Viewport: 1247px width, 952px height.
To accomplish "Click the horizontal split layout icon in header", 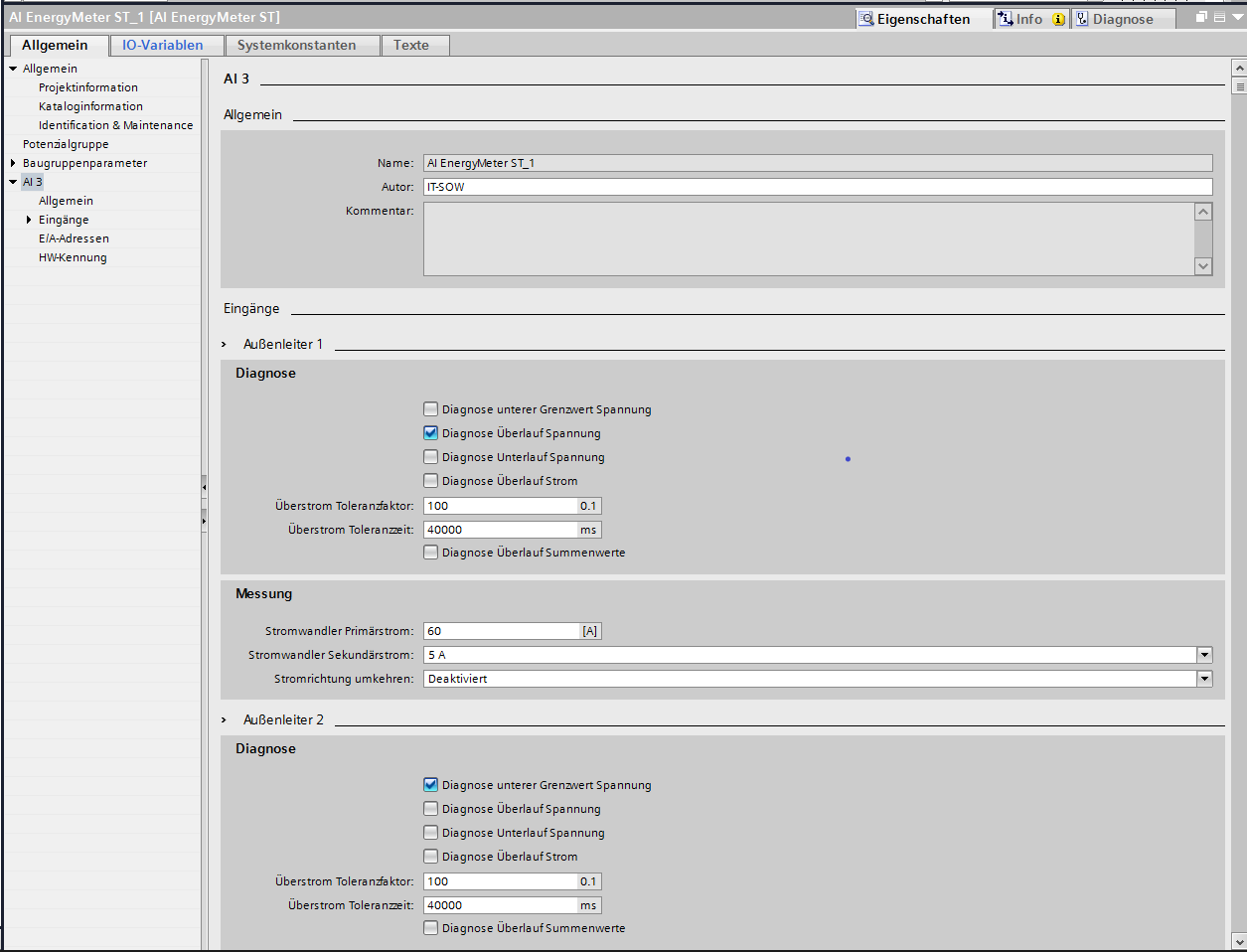I will click(x=1219, y=17).
